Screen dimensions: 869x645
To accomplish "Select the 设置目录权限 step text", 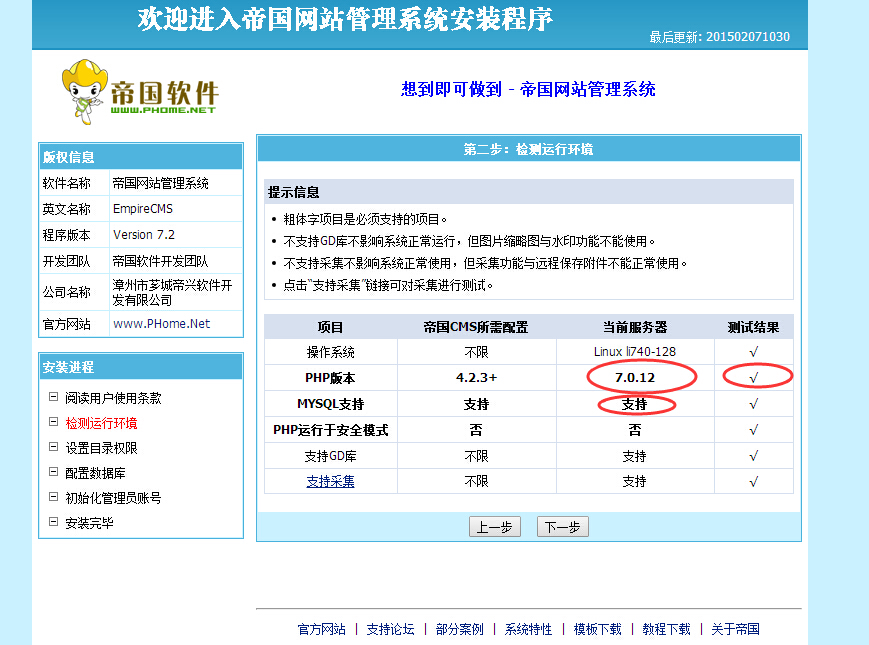I will pyautogui.click(x=101, y=448).
